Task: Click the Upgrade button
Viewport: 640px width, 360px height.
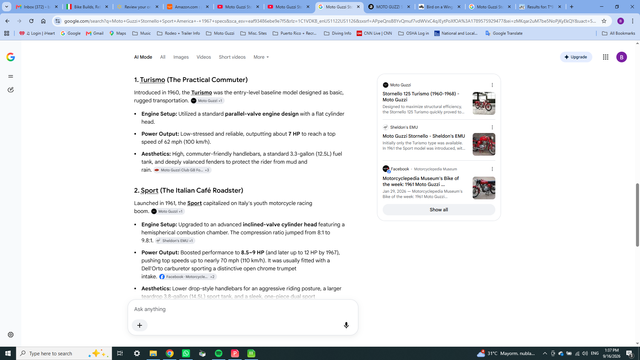Action: [x=576, y=57]
